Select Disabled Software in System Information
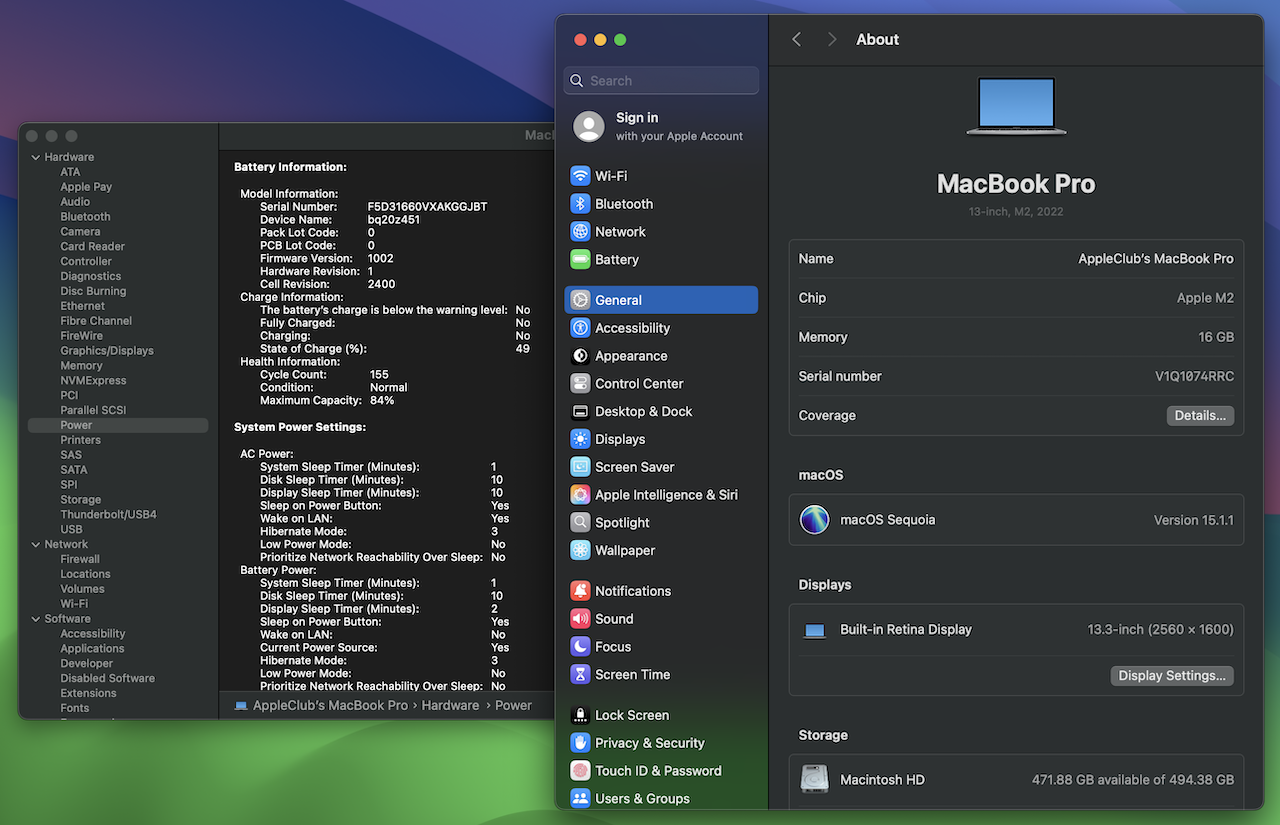This screenshot has height=825, width=1280. click(107, 679)
